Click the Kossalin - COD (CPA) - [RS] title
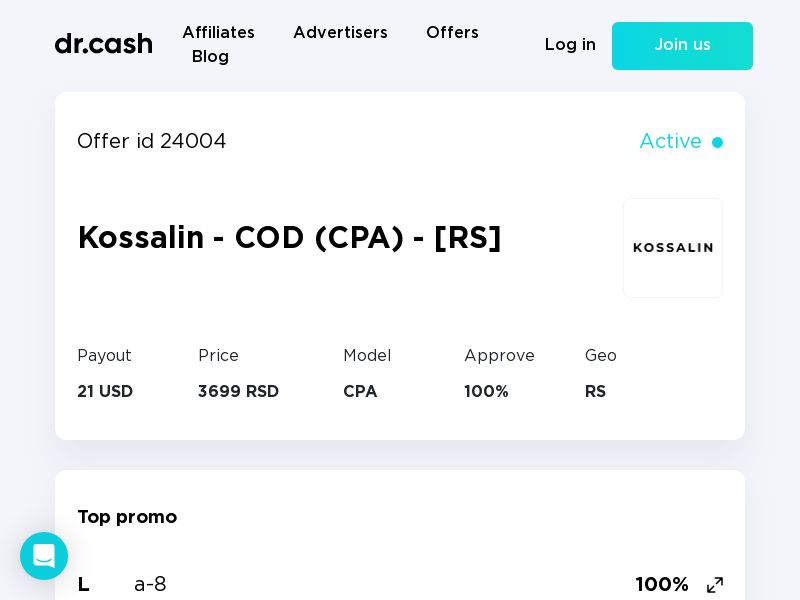The width and height of the screenshot is (800, 600). click(289, 237)
